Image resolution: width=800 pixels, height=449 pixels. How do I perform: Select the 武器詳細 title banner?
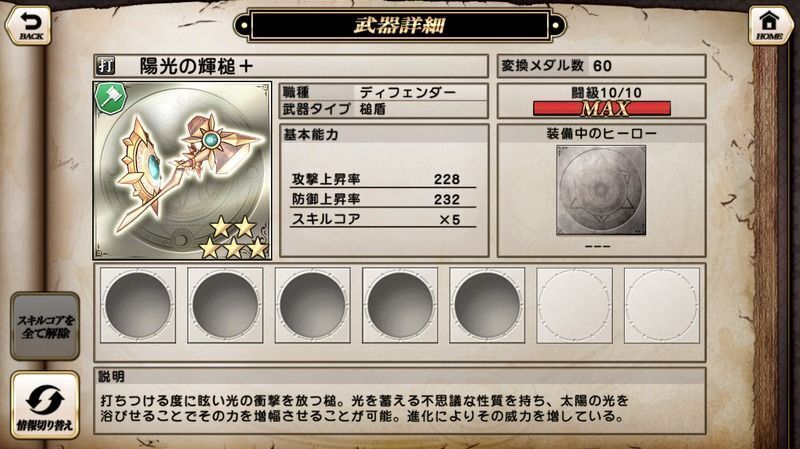(x=400, y=25)
